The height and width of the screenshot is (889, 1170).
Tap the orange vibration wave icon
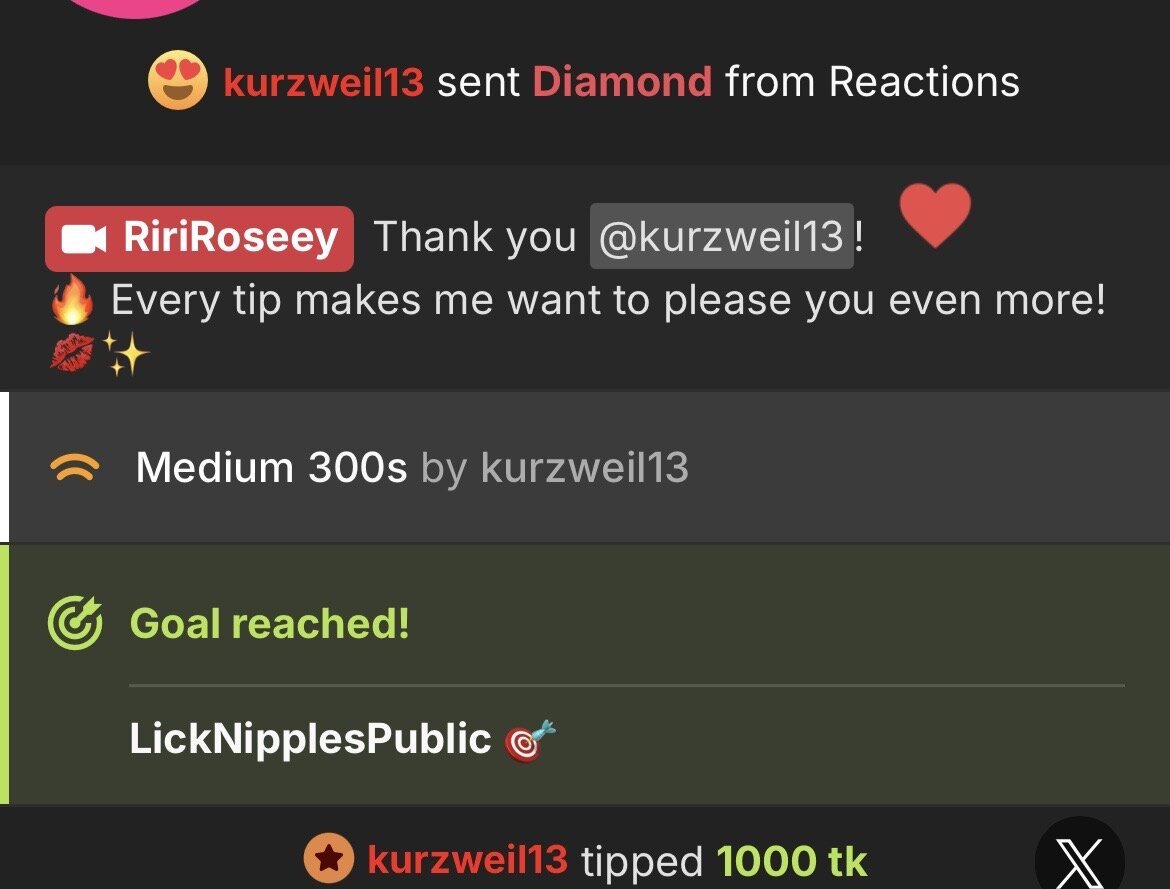75,468
